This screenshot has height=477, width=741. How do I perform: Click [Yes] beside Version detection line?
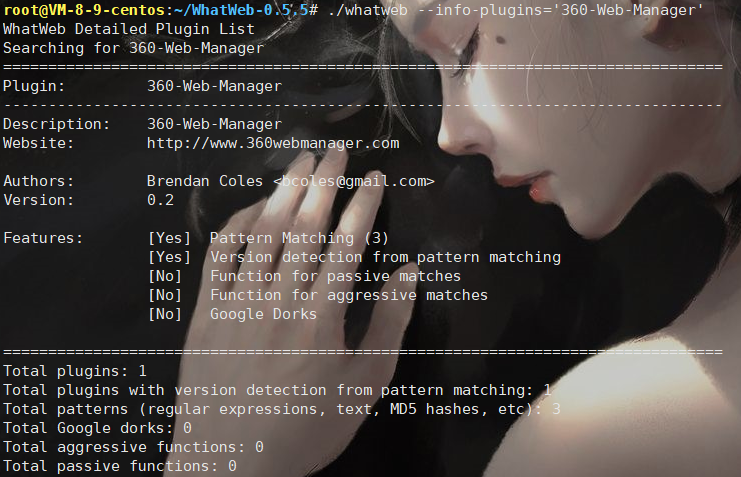pyautogui.click(x=169, y=257)
